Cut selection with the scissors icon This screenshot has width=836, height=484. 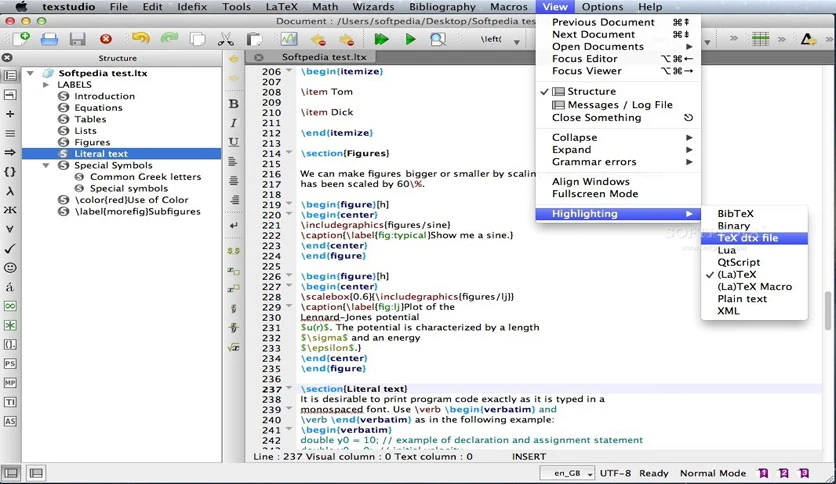[226, 39]
